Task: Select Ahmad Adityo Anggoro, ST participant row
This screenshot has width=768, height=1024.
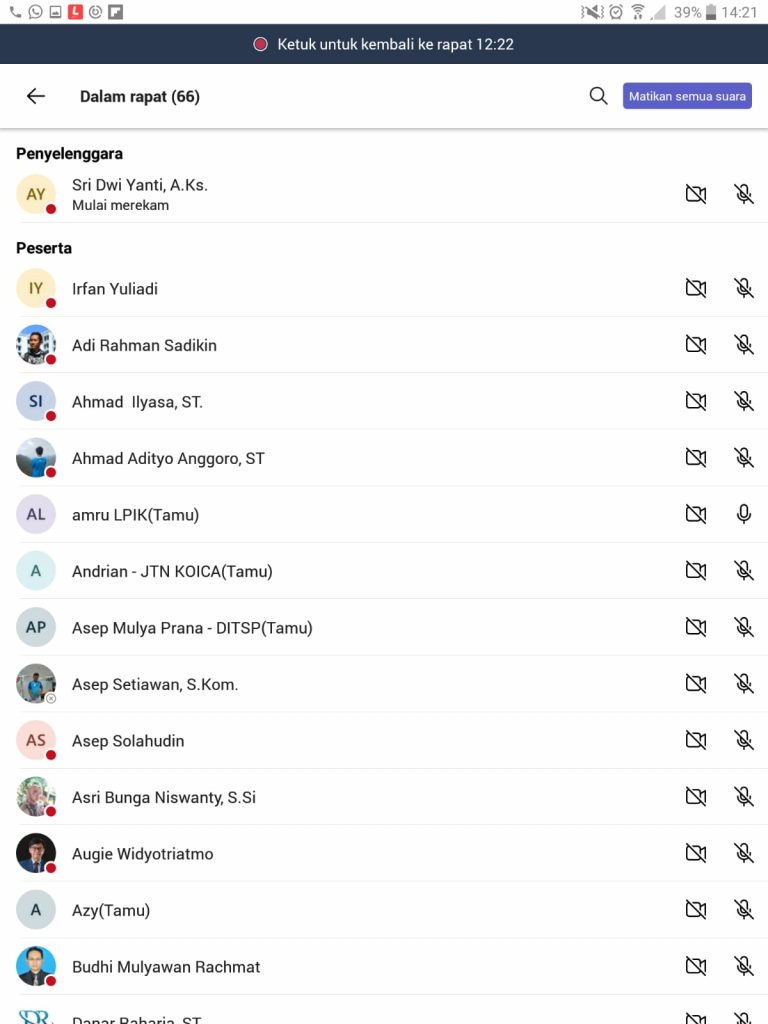Action: pyautogui.click(x=384, y=458)
